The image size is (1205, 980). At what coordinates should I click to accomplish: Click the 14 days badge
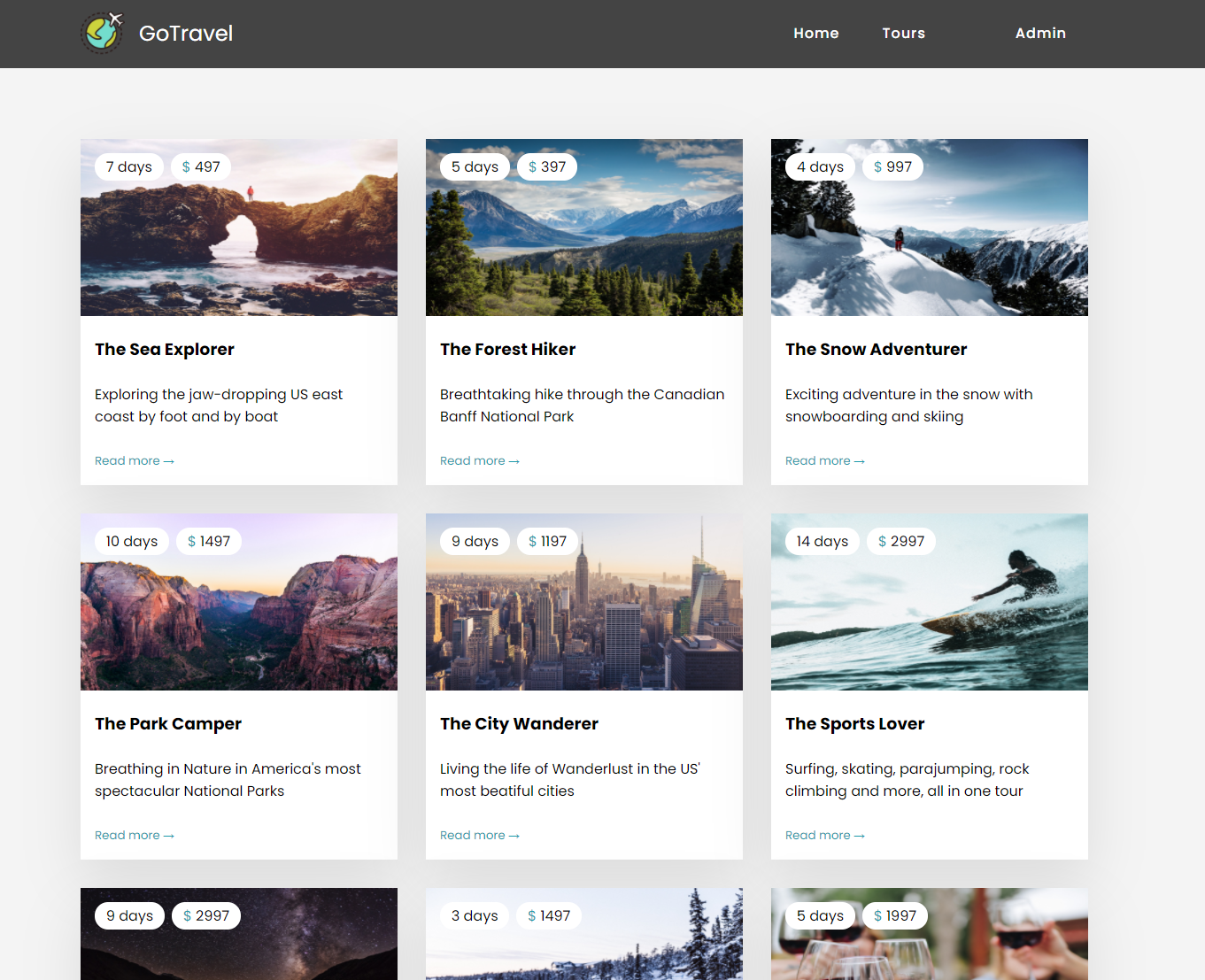coord(823,541)
